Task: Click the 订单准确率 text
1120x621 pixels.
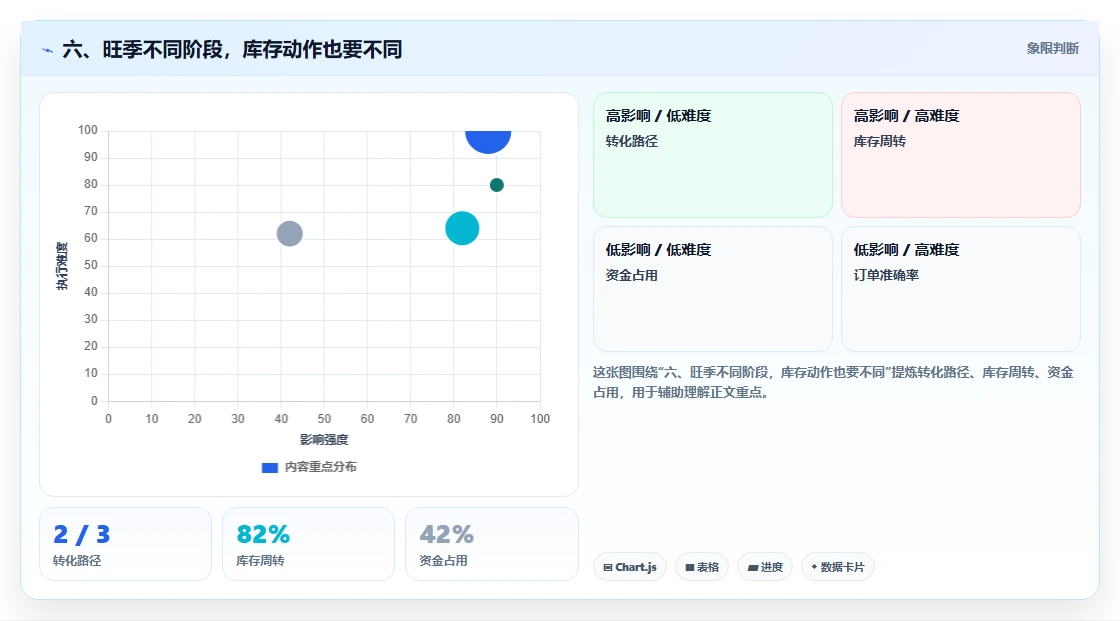Action: coord(886,275)
